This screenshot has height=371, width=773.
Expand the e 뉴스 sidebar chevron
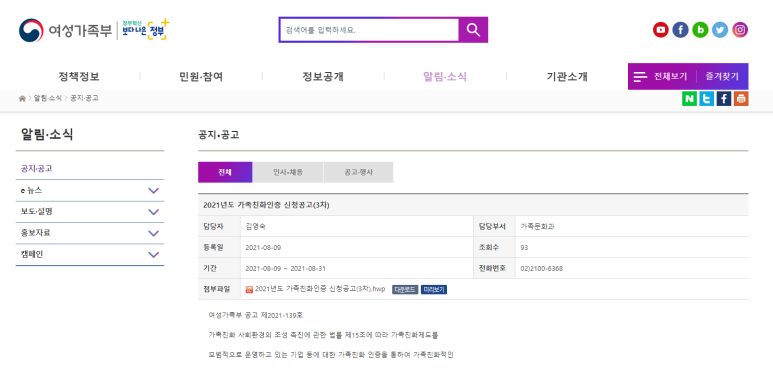(154, 191)
